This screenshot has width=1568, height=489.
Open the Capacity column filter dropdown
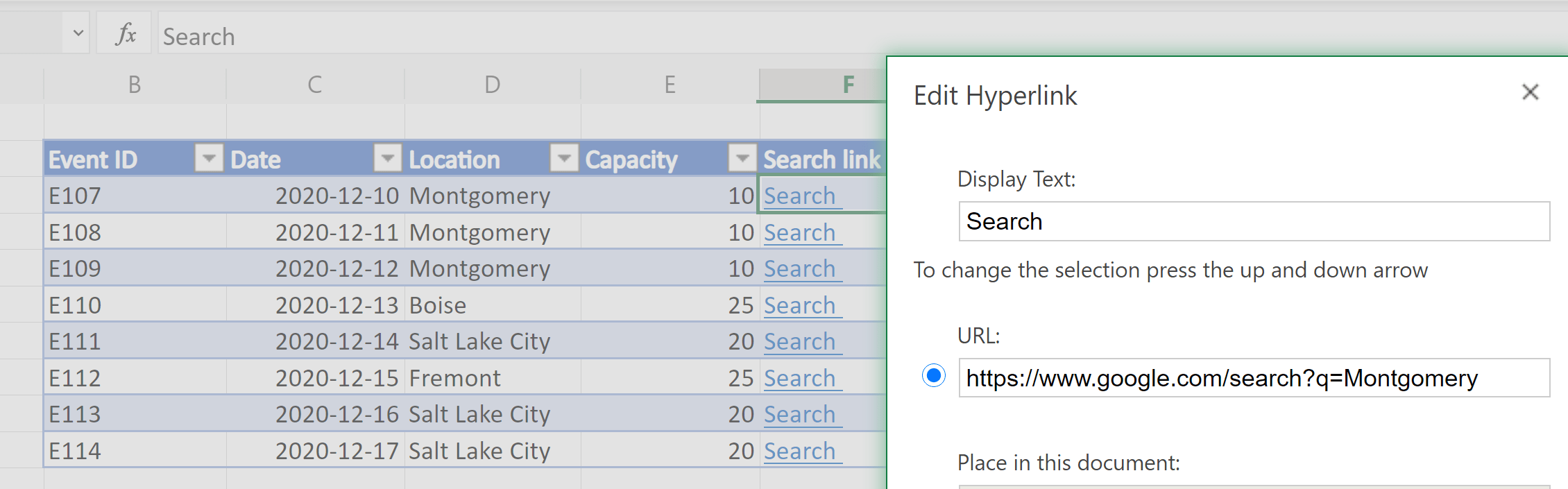click(742, 158)
